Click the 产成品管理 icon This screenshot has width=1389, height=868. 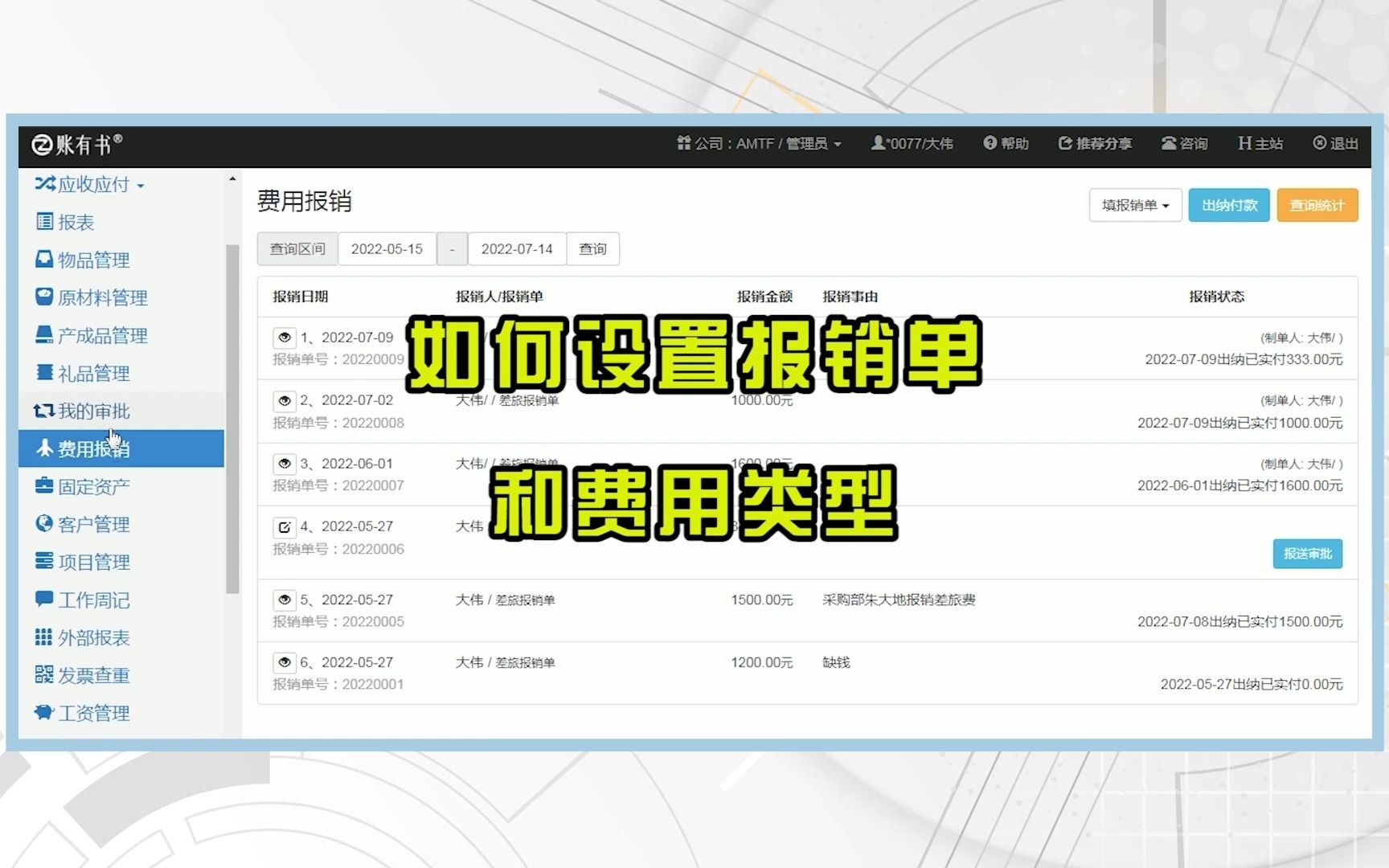tap(44, 334)
